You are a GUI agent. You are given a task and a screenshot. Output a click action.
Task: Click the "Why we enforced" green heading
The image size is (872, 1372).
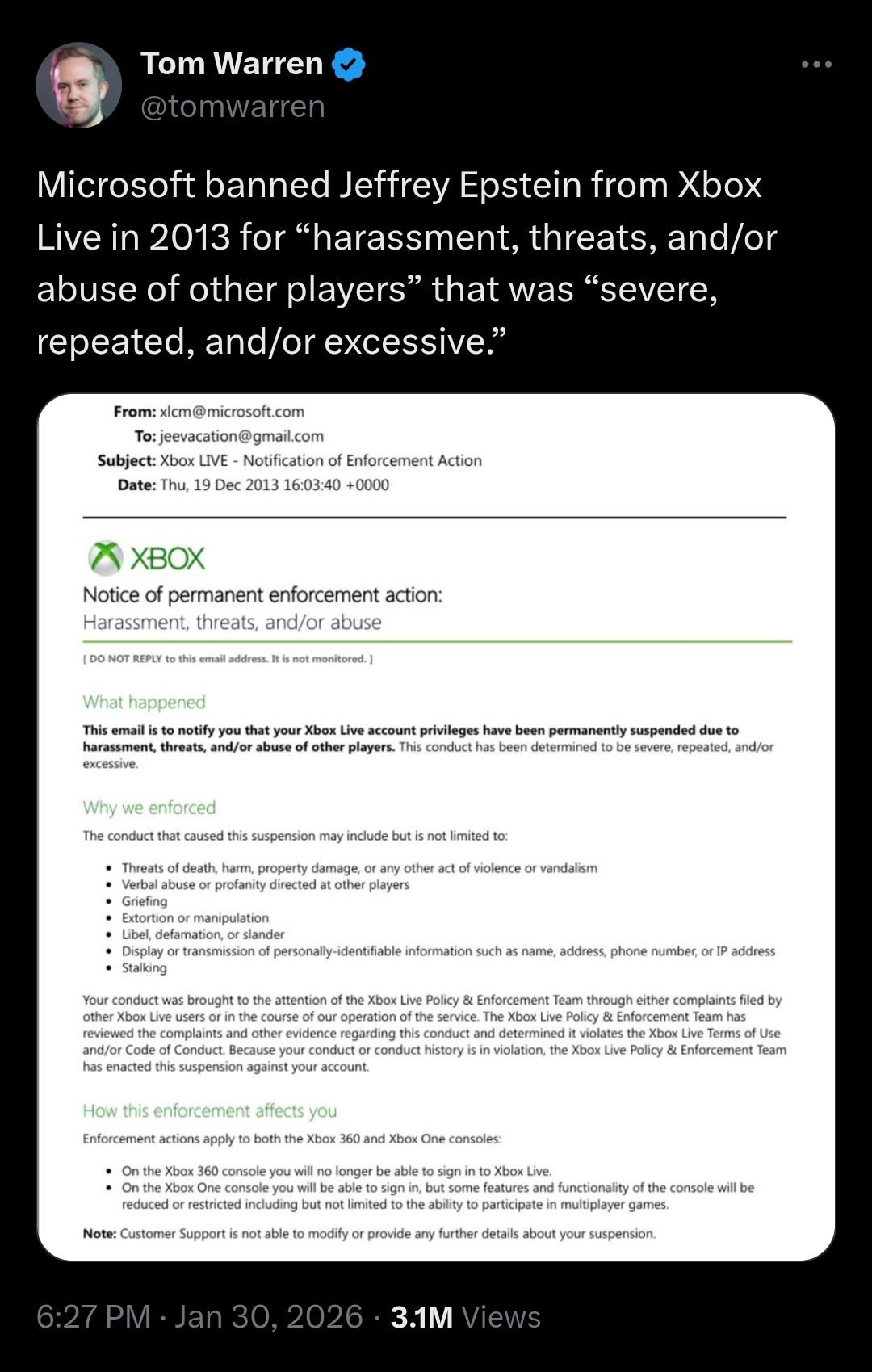[x=149, y=808]
